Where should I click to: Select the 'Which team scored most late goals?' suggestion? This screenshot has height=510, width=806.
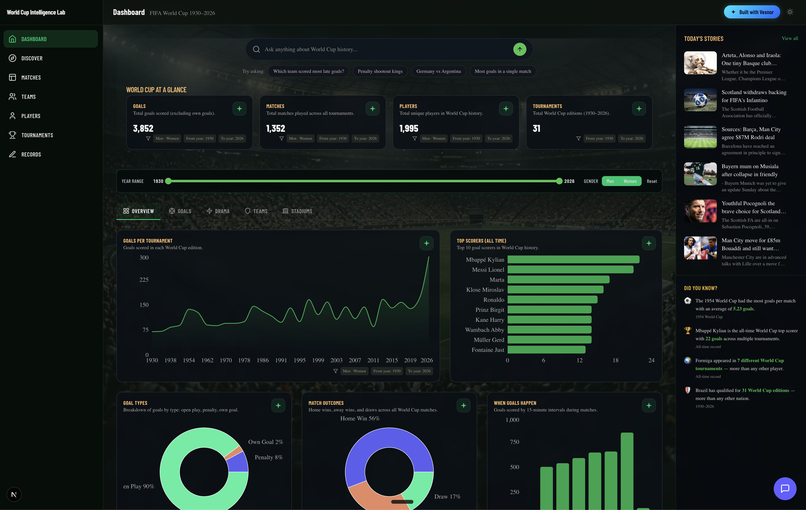pos(308,71)
